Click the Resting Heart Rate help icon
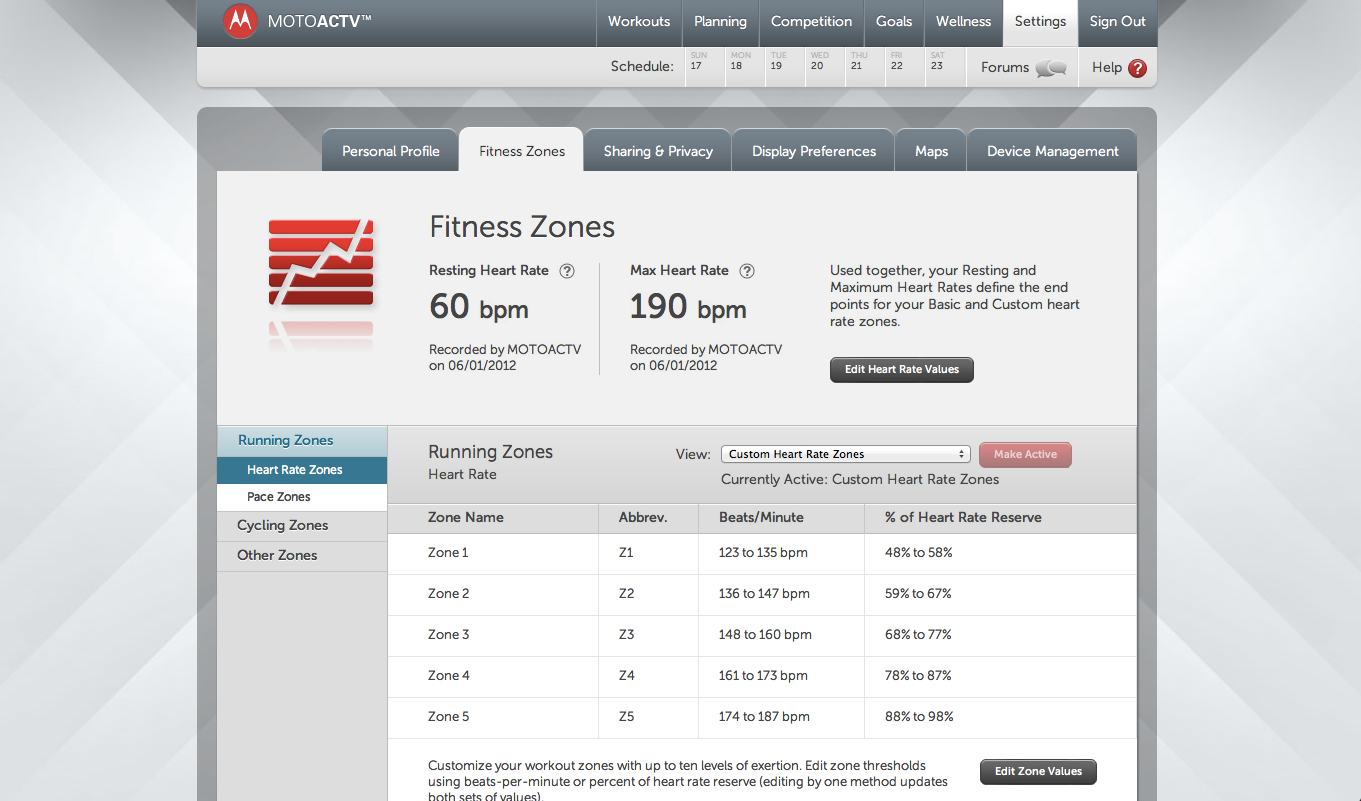Screen dimensions: 1361x801 [x=567, y=271]
